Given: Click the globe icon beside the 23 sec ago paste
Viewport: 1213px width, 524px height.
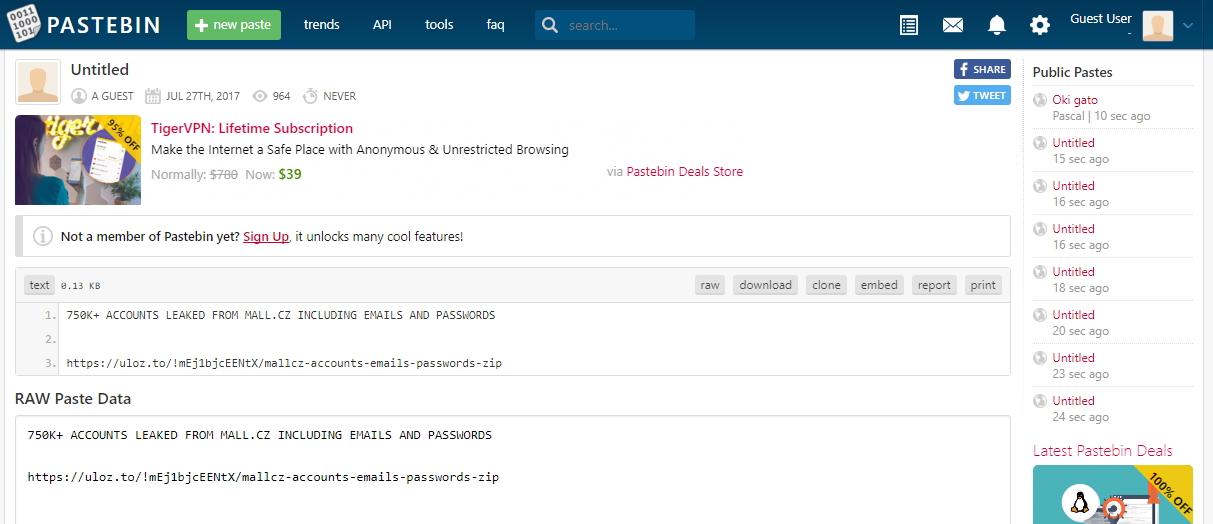Looking at the screenshot, I should pyautogui.click(x=1040, y=358).
